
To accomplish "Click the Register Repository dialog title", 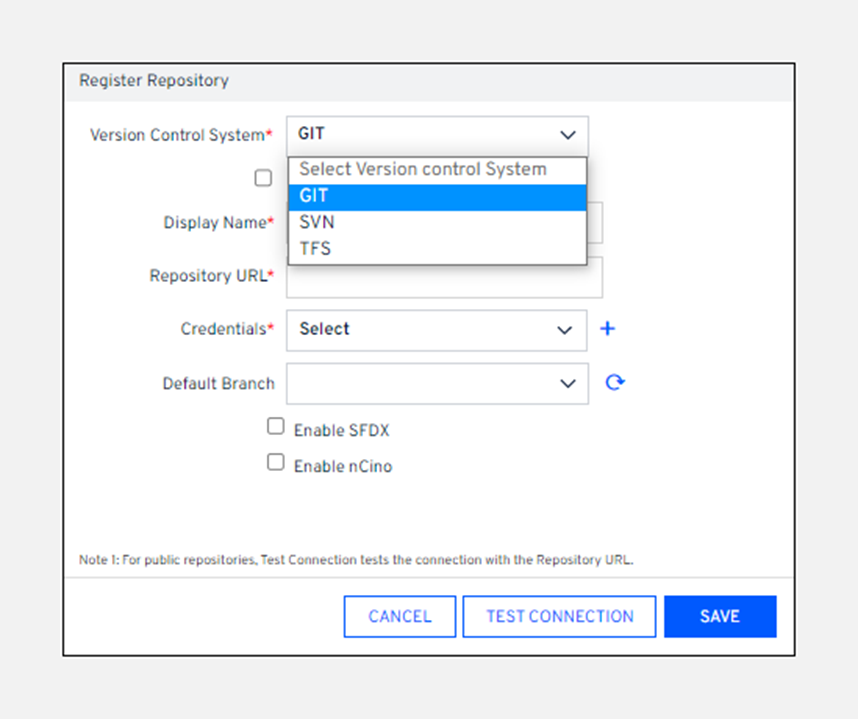I will (154, 81).
